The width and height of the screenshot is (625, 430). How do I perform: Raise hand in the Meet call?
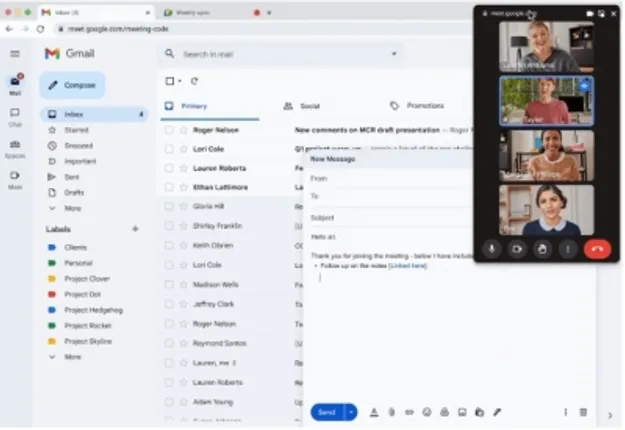click(542, 249)
